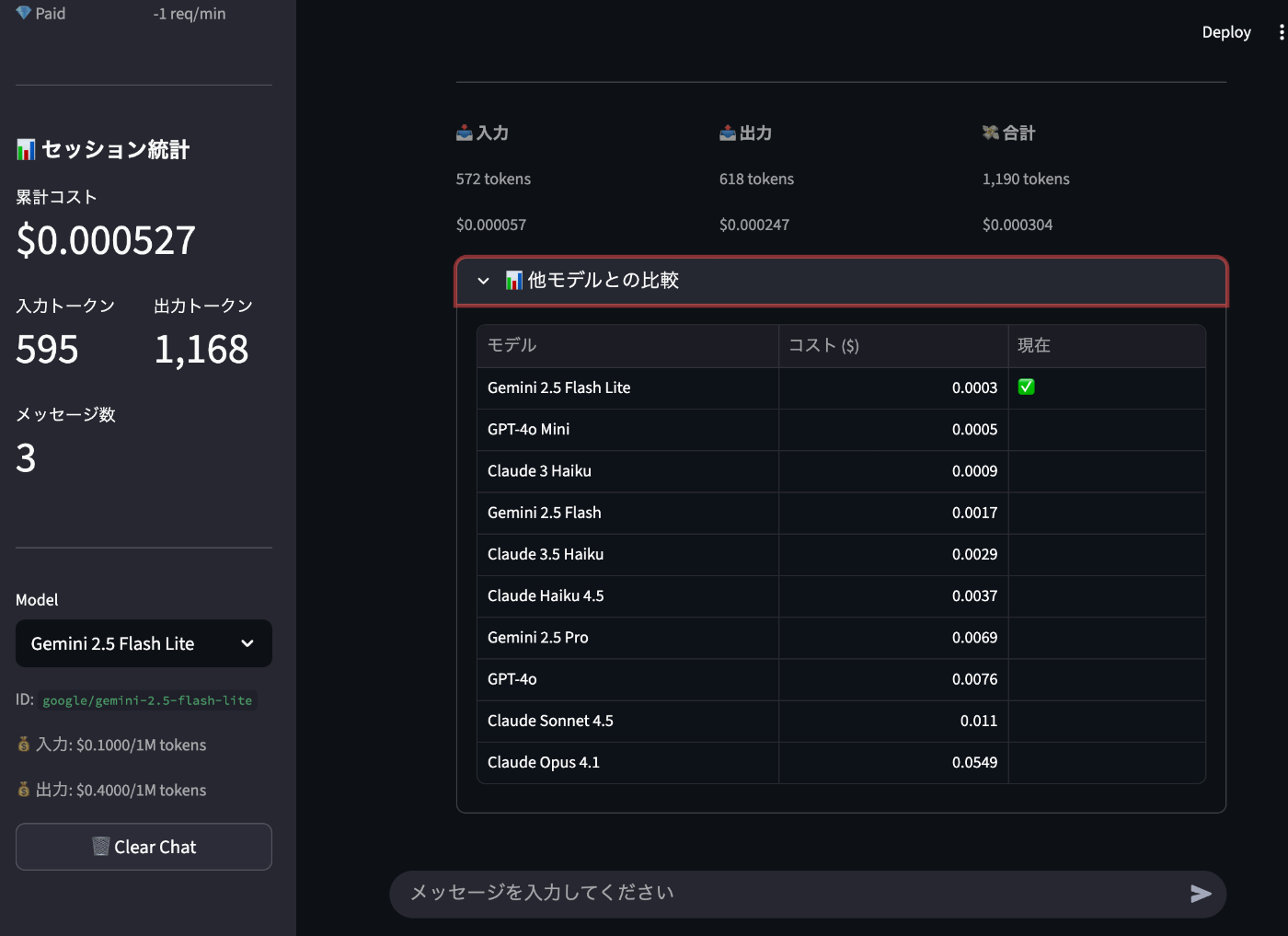The width and height of the screenshot is (1288, 936).
Task: Select the Claude Haiku 4.5 cell
Action: pos(628,596)
